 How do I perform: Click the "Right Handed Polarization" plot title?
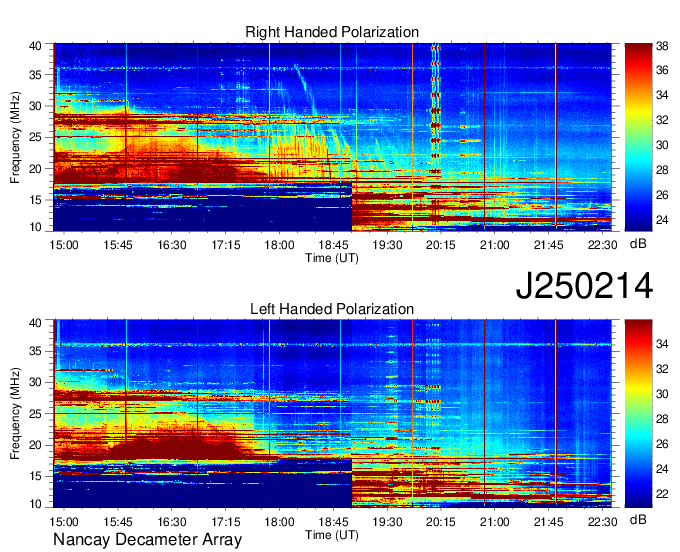(332, 32)
